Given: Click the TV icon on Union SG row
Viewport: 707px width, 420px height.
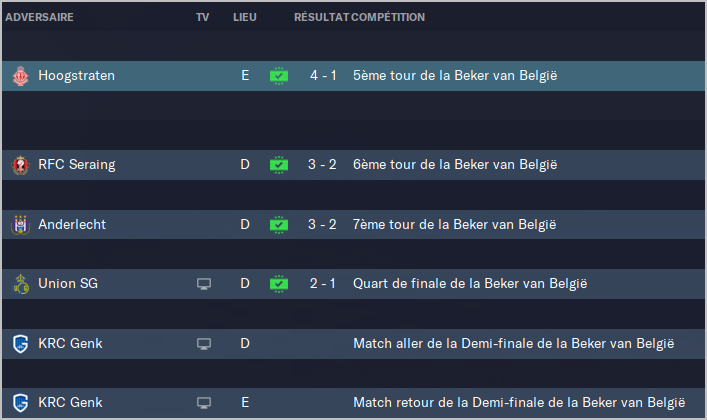Looking at the screenshot, I should pyautogui.click(x=204, y=285).
